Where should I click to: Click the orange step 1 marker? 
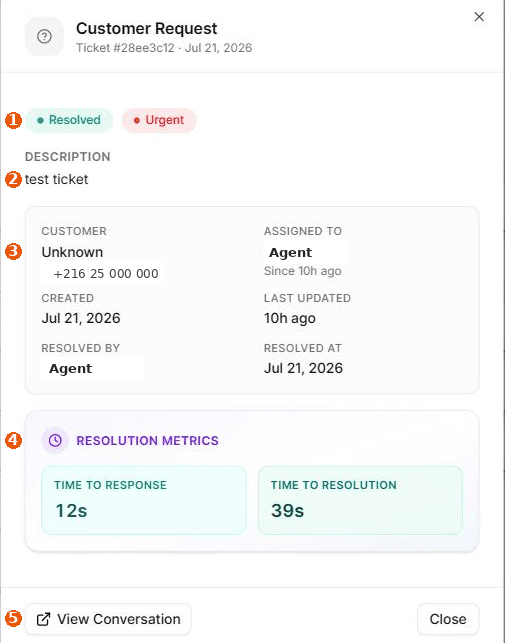point(13,121)
